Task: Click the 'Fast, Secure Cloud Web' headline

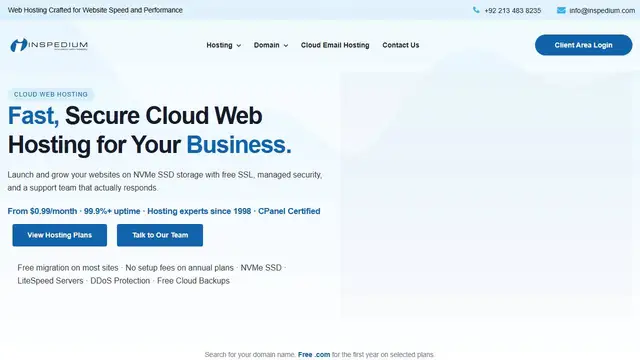Action: pos(135,116)
